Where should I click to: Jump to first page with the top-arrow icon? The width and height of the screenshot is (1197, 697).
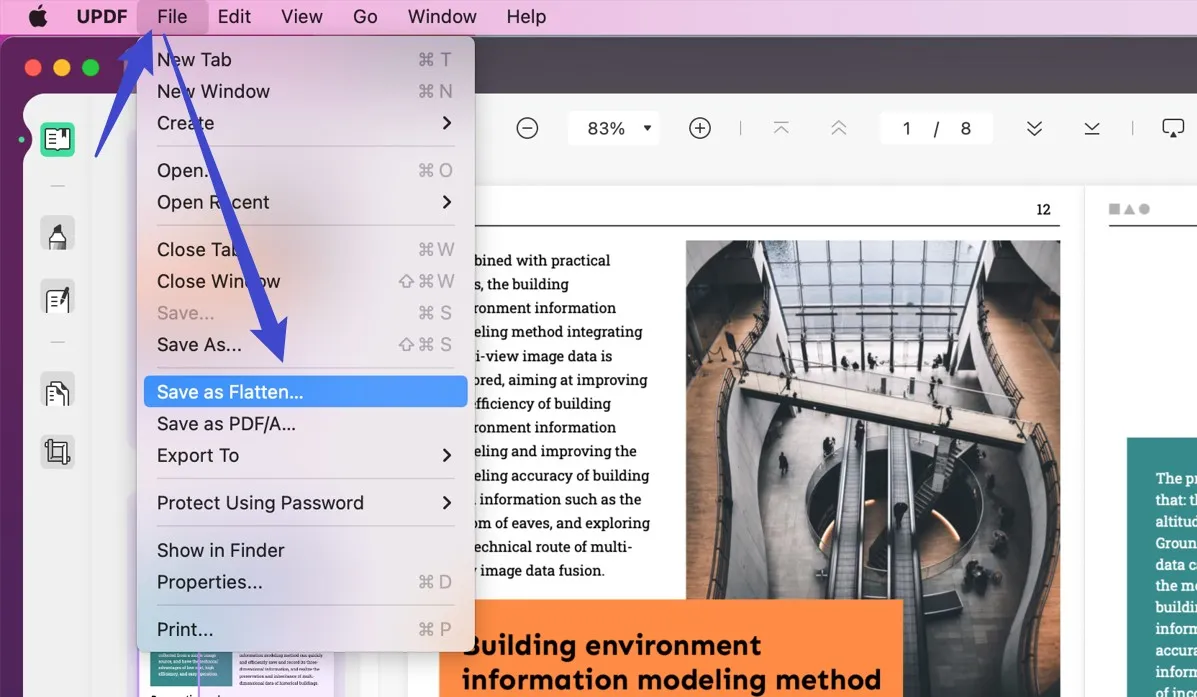(x=781, y=128)
